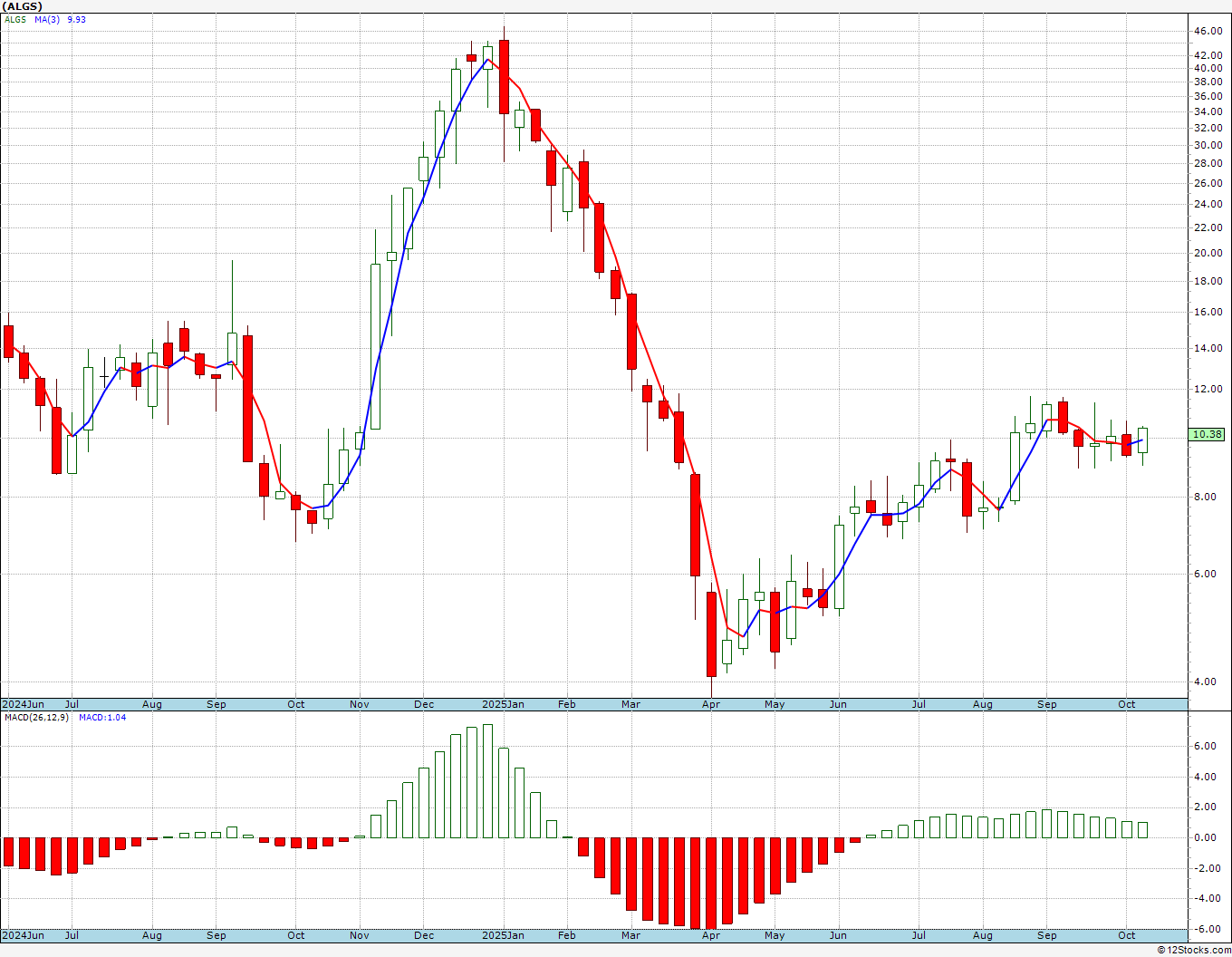
Task: Click the MACD:1.04 value label
Action: pyautogui.click(x=102, y=717)
